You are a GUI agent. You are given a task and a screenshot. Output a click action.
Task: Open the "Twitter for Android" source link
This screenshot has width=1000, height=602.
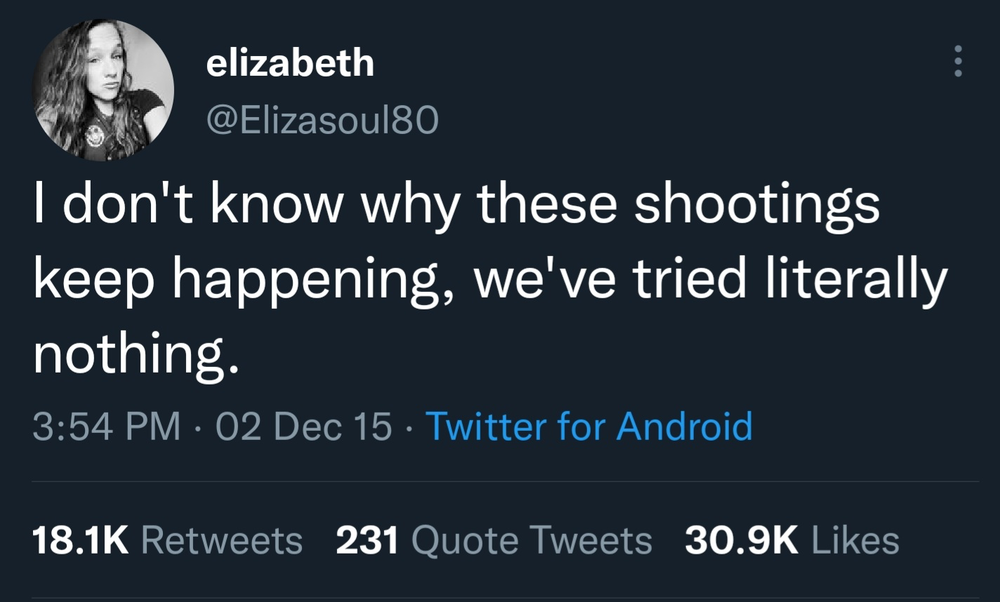coord(589,427)
